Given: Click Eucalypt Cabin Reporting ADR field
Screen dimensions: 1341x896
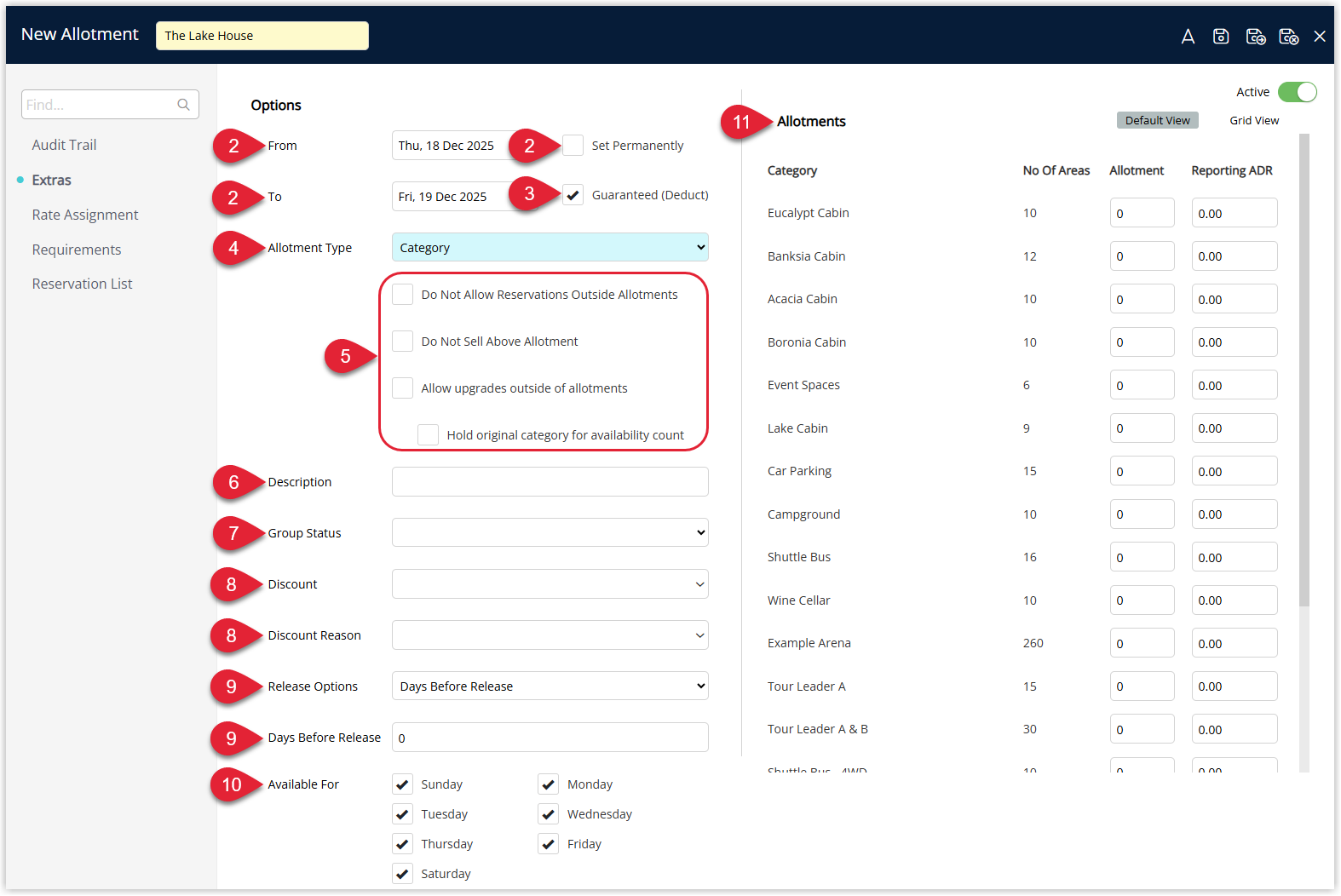Looking at the screenshot, I should tap(1235, 213).
